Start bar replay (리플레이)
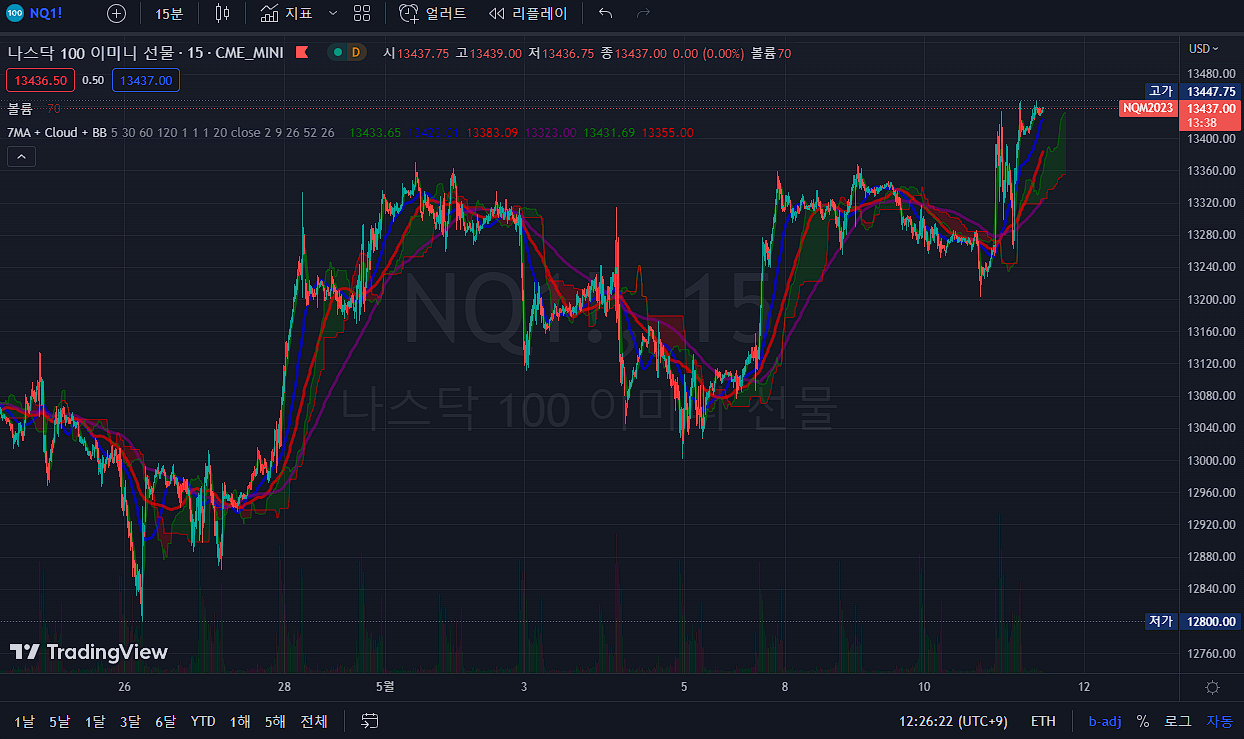The width and height of the screenshot is (1244, 739). coord(528,13)
